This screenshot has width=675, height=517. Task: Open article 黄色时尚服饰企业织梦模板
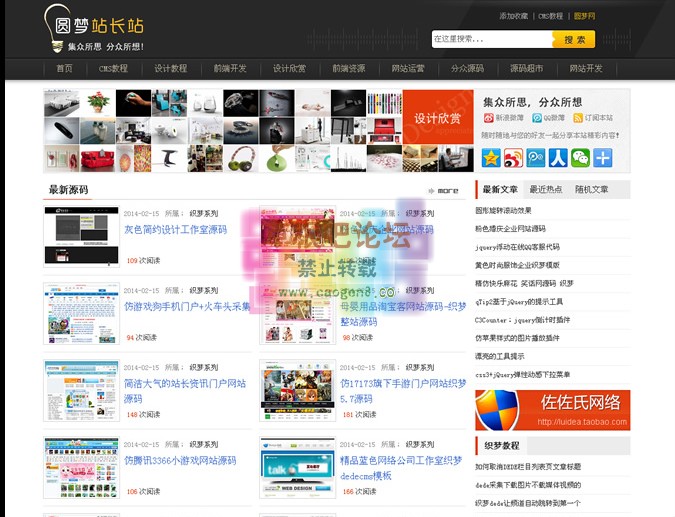click(517, 265)
